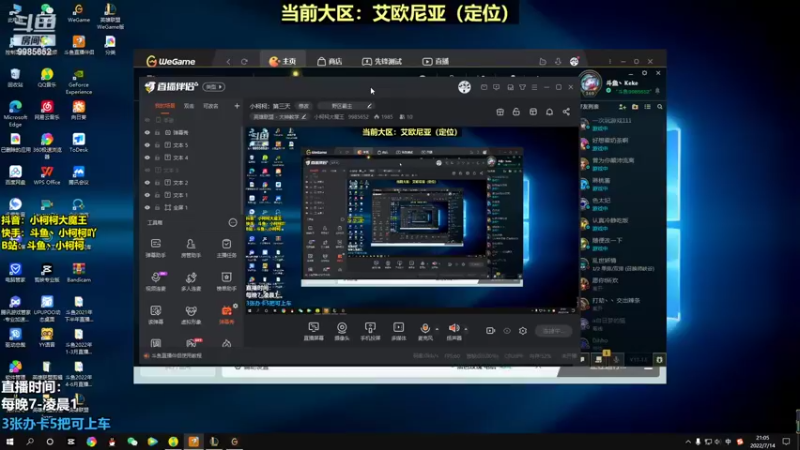Switch to third scene tab

pyautogui.click(x=211, y=106)
